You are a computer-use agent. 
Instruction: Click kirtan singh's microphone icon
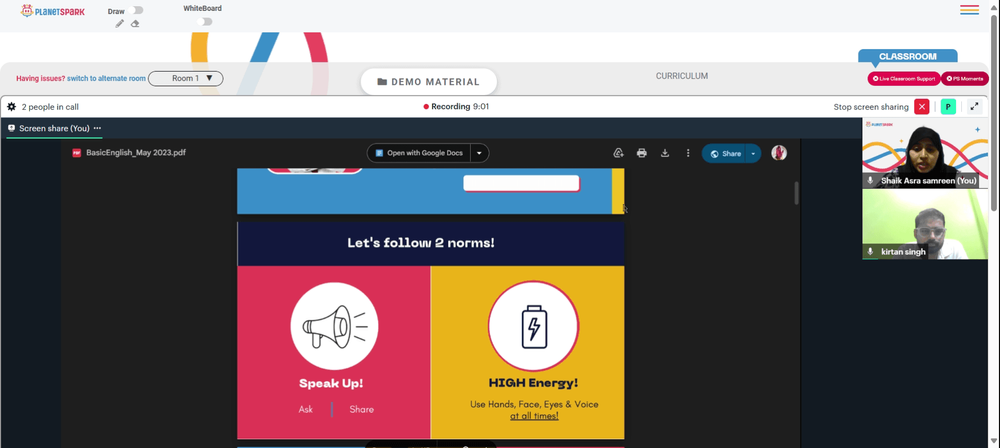tap(870, 252)
